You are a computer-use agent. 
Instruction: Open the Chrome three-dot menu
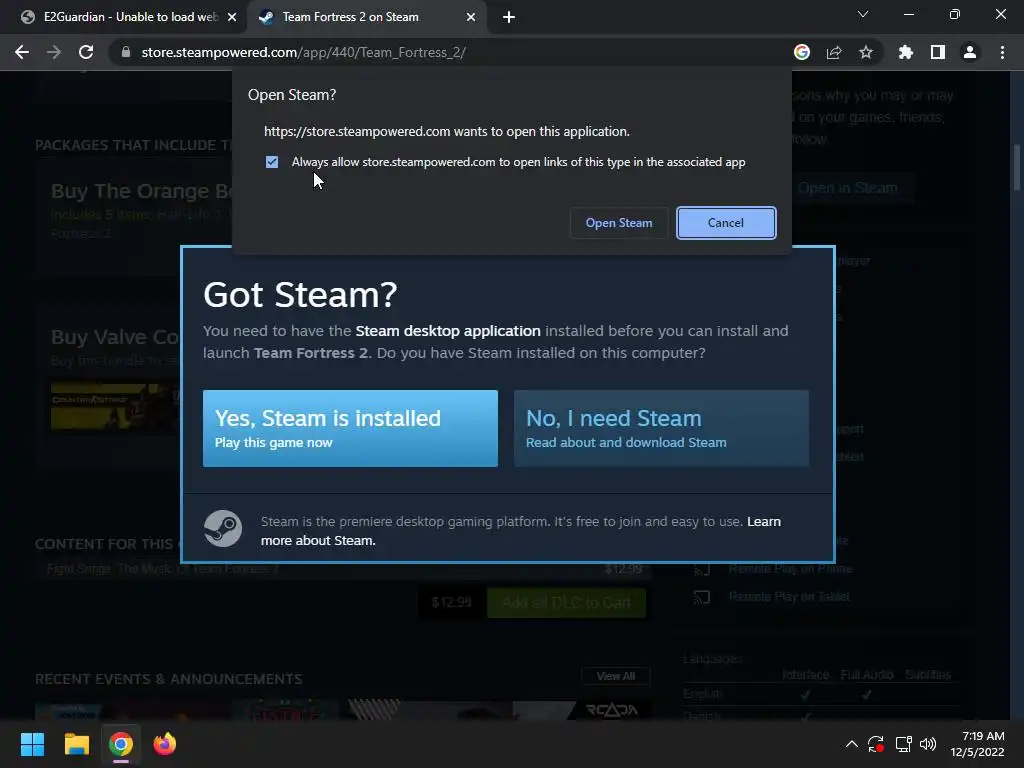click(x=1002, y=52)
